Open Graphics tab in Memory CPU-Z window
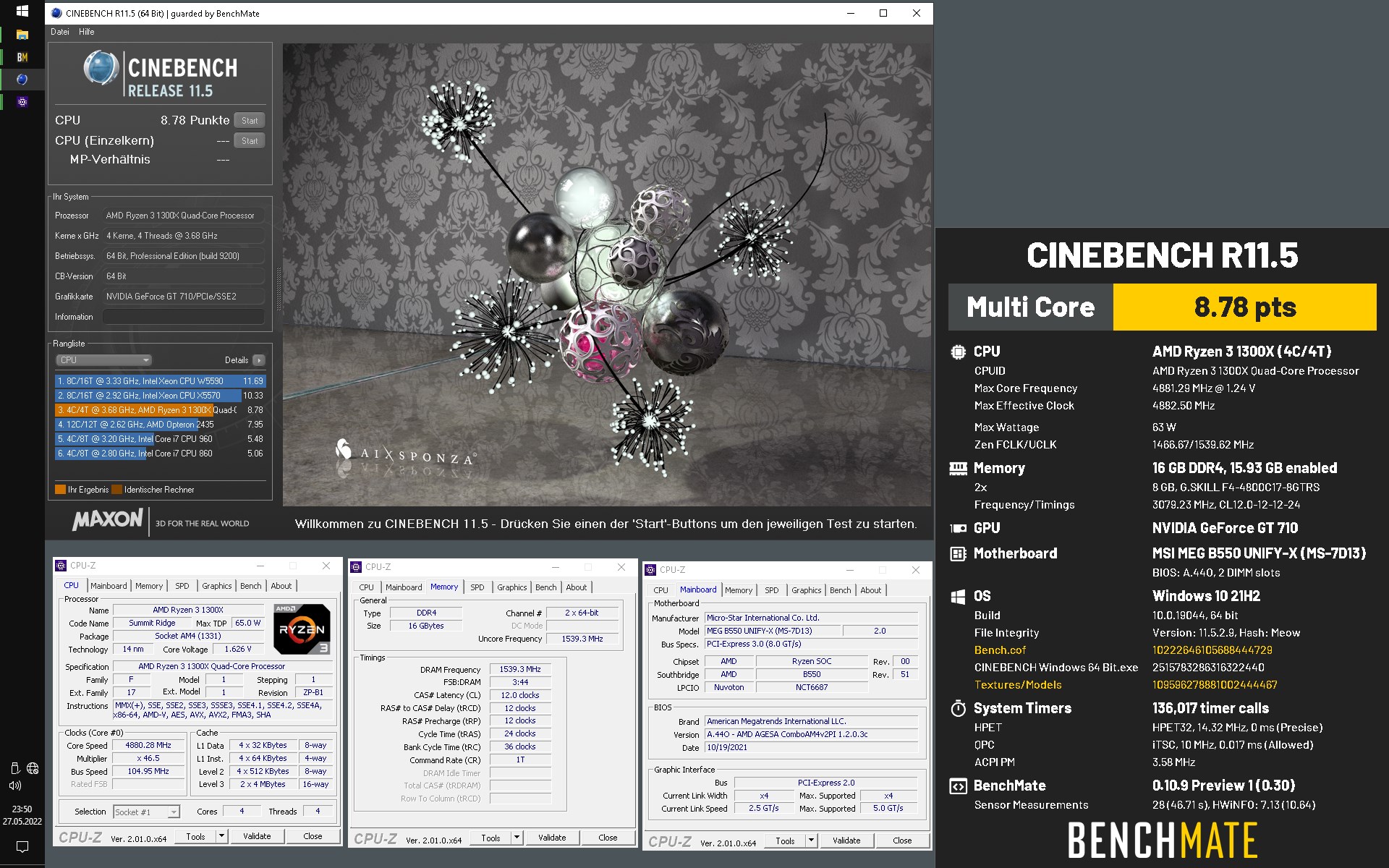Screen dimensions: 1389x868 [512, 587]
